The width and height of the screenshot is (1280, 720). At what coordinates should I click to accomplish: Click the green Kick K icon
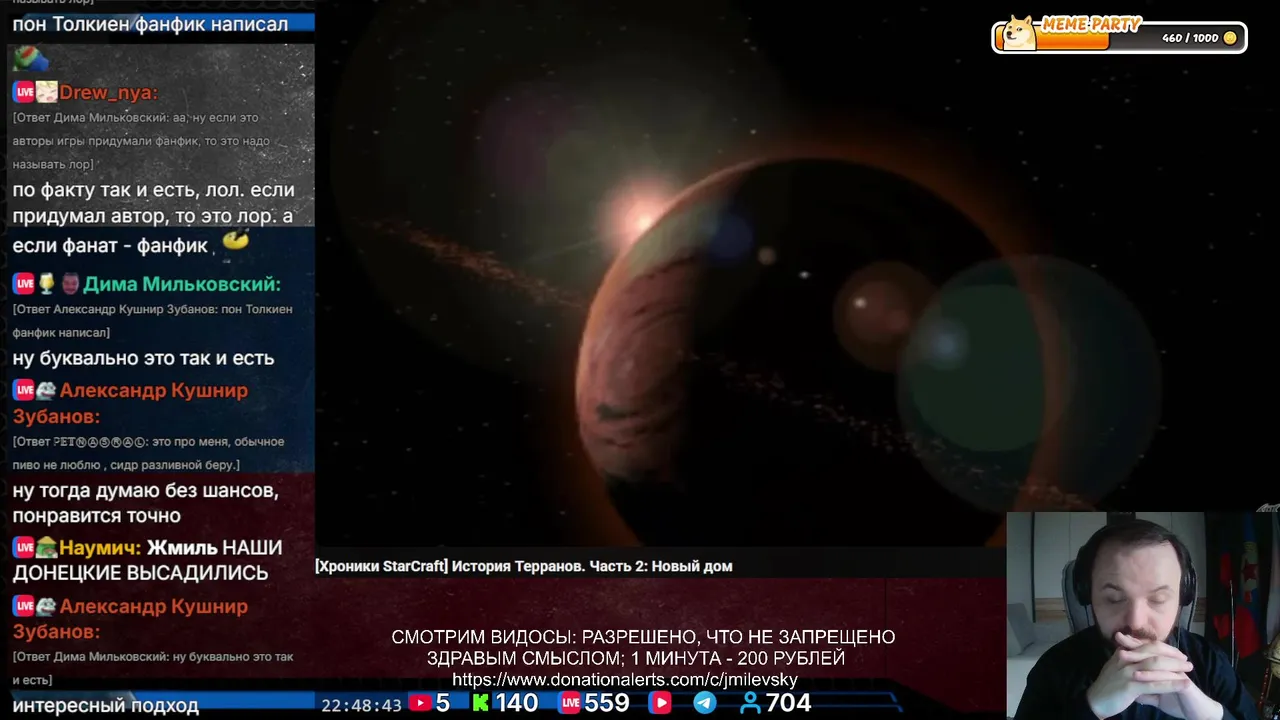coord(481,703)
